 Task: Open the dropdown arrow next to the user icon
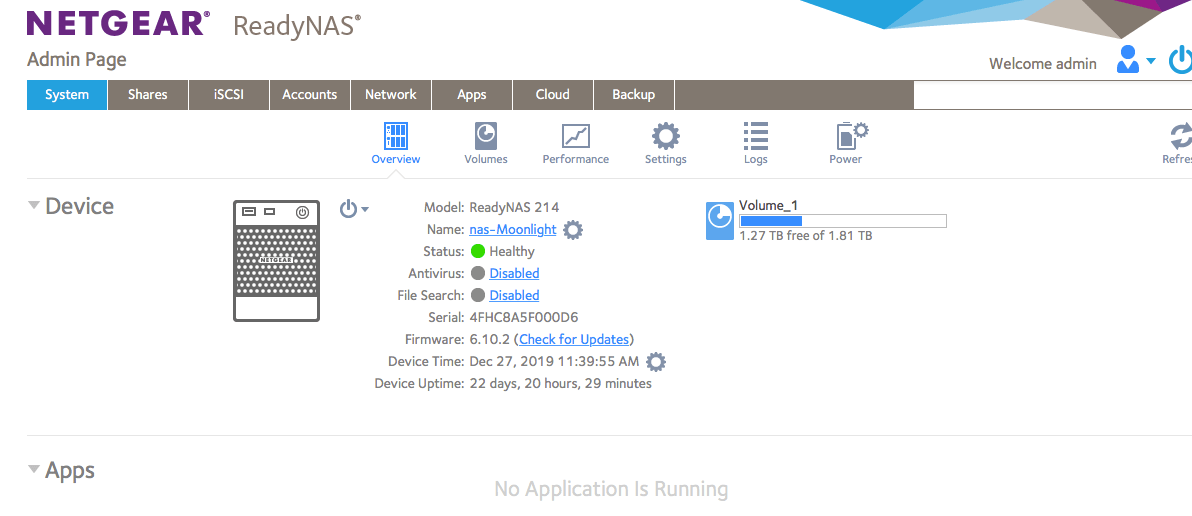click(x=1150, y=61)
